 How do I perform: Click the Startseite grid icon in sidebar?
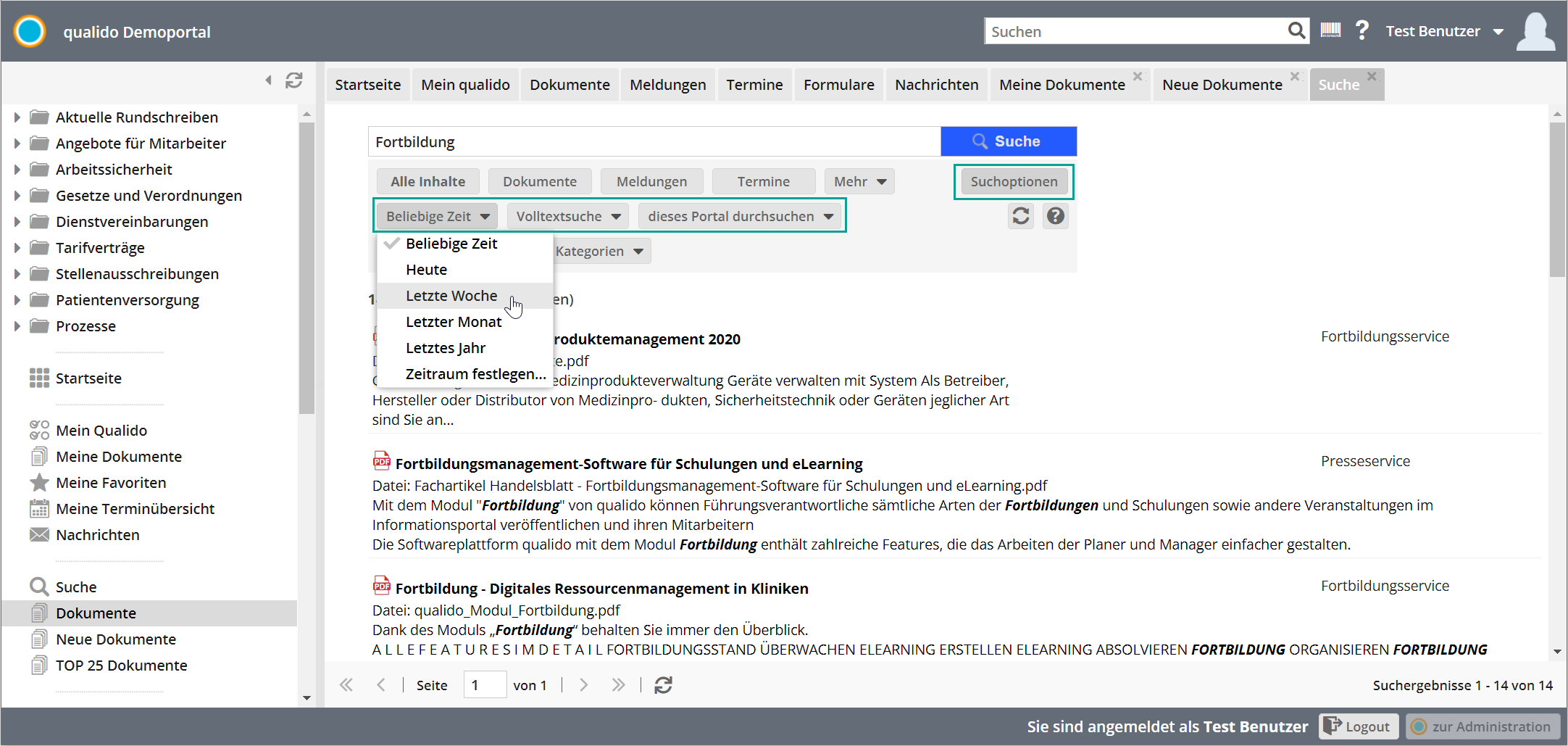click(x=39, y=378)
